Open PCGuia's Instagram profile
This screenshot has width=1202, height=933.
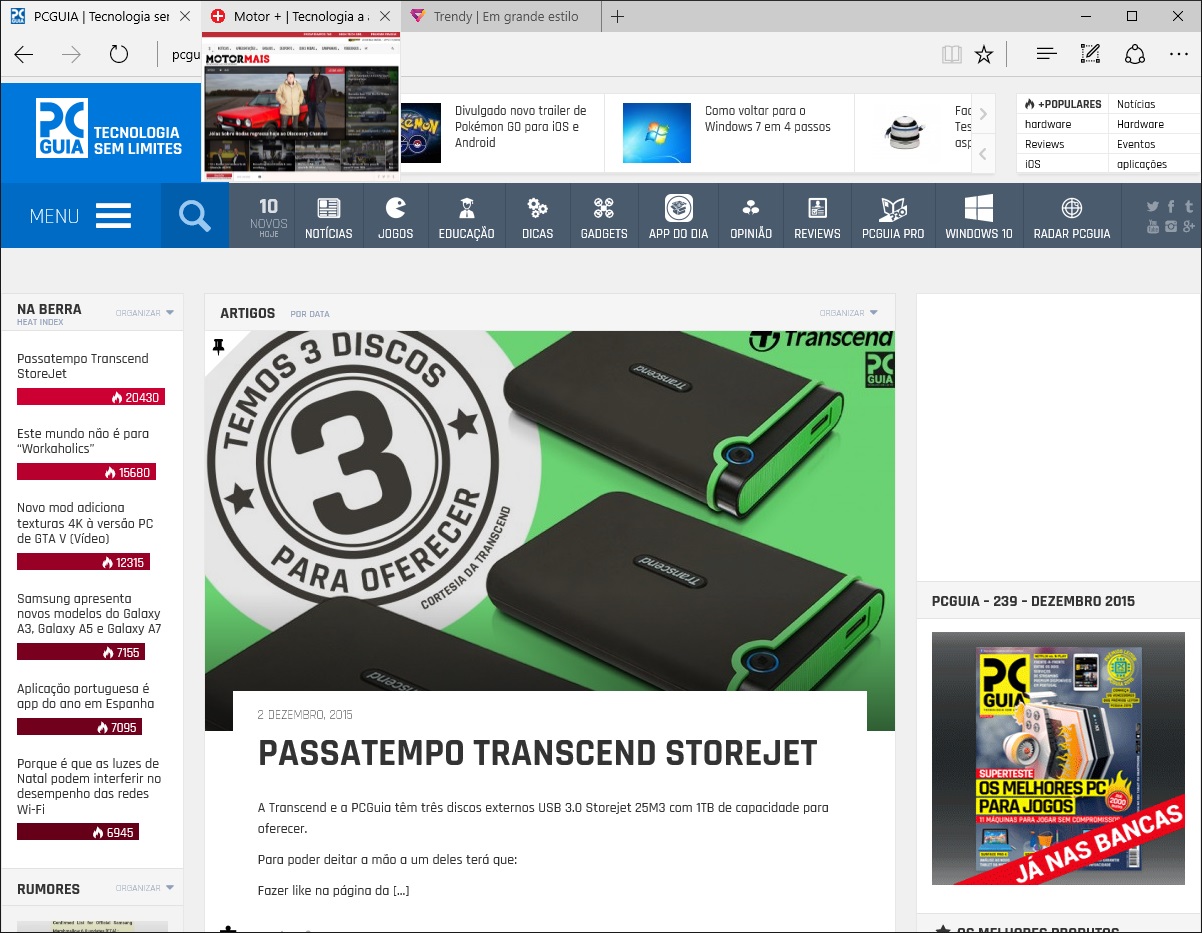click(1171, 227)
